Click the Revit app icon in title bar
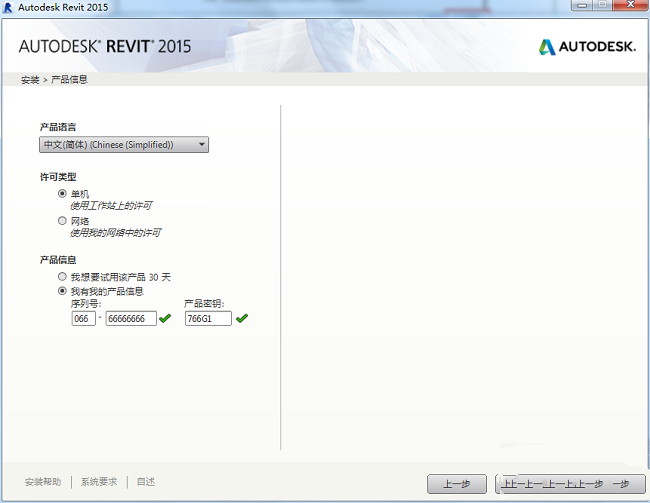The image size is (650, 503). coord(7,7)
